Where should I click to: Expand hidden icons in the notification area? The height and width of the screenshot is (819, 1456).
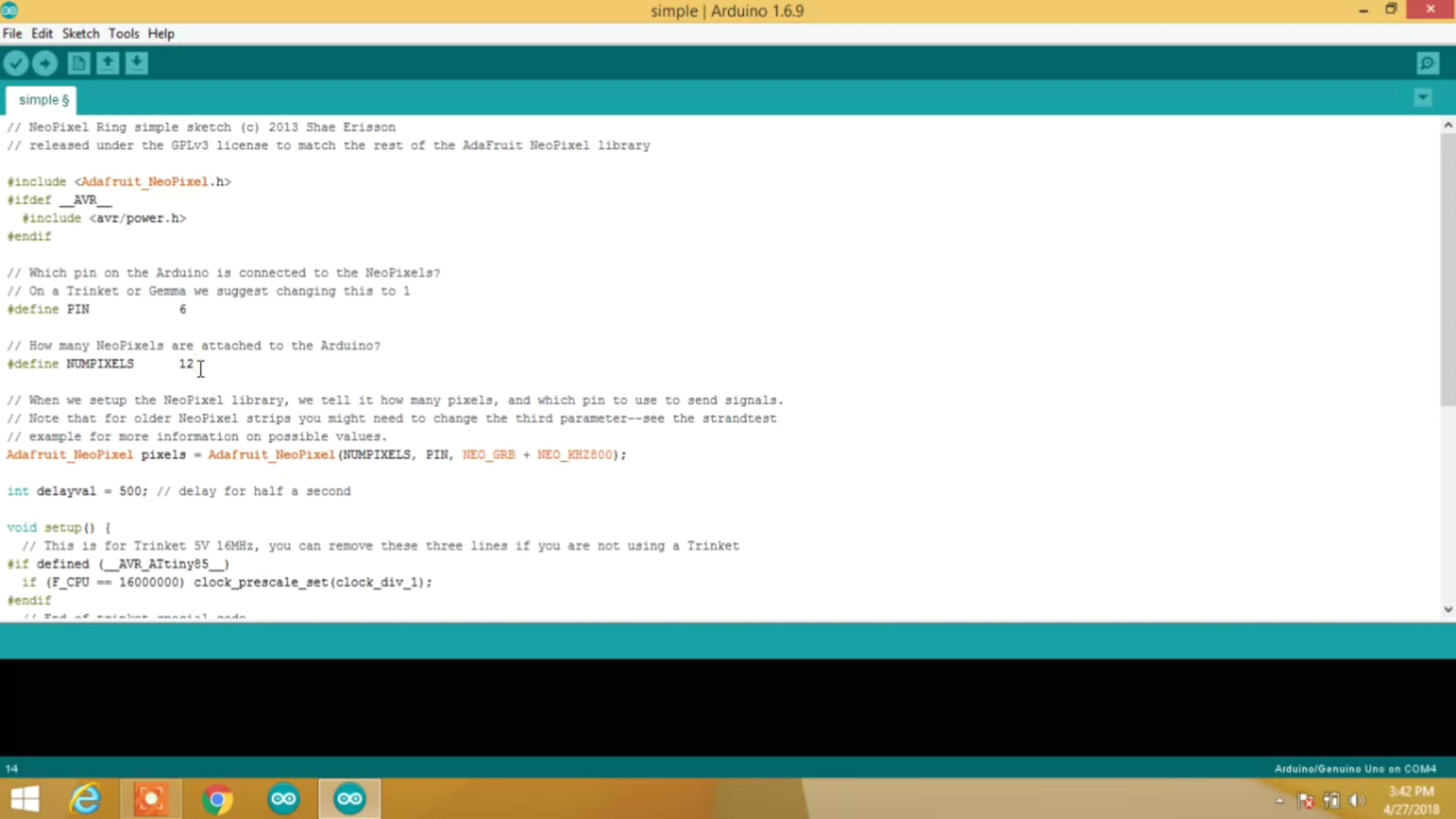[x=1278, y=800]
